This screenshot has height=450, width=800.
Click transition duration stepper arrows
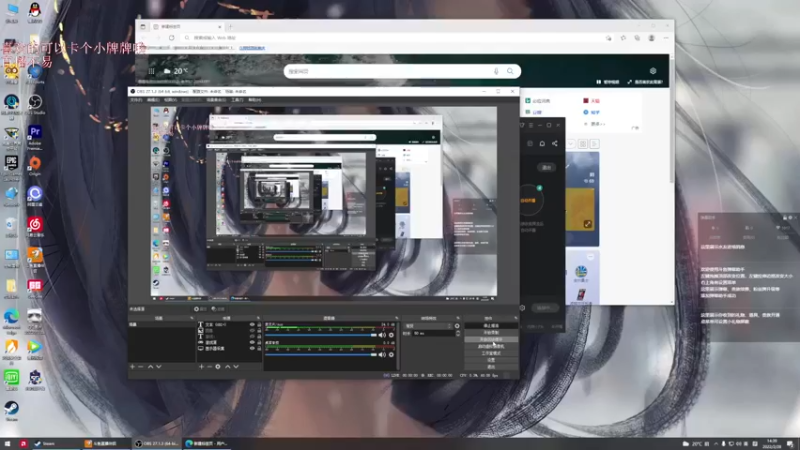pyautogui.click(x=458, y=333)
